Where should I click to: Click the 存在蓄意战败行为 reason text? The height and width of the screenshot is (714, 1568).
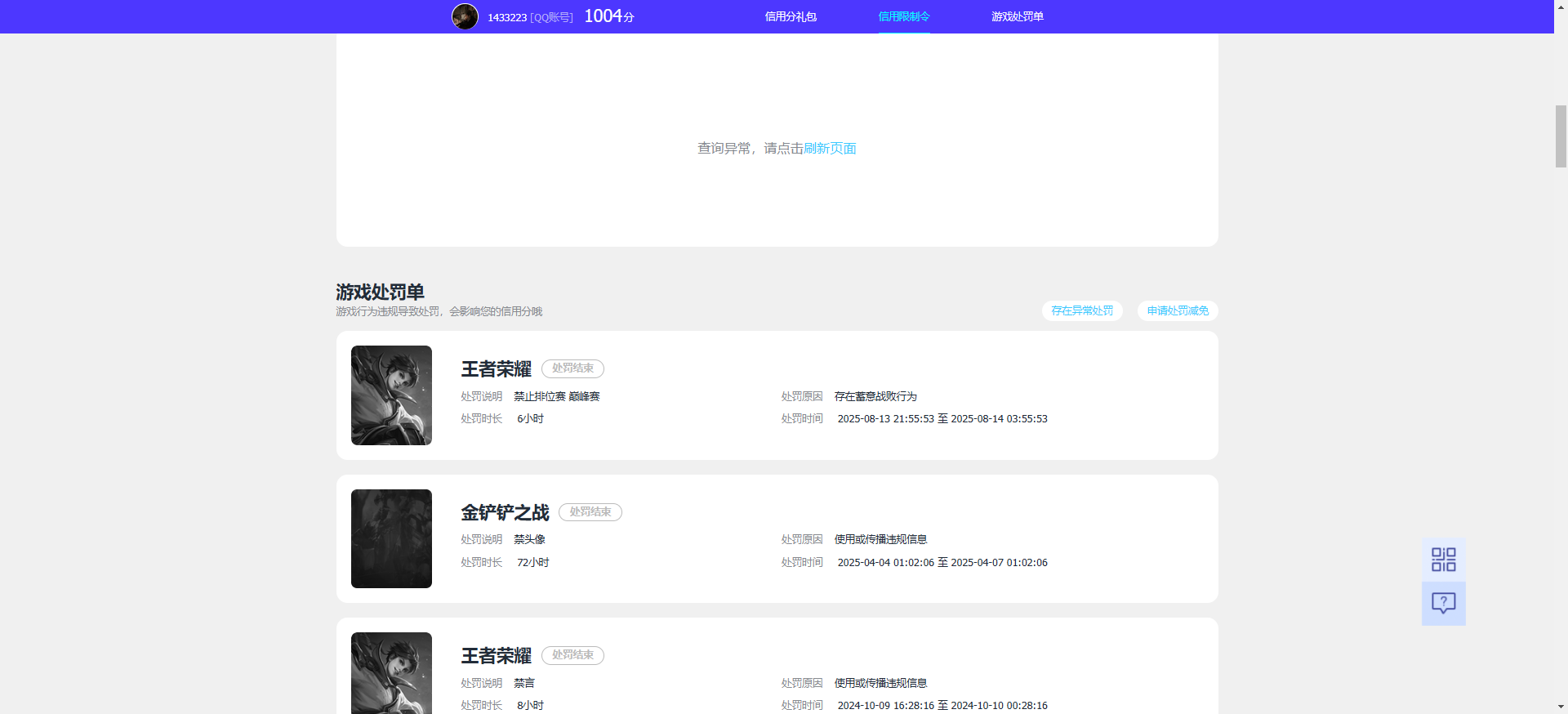coord(875,396)
